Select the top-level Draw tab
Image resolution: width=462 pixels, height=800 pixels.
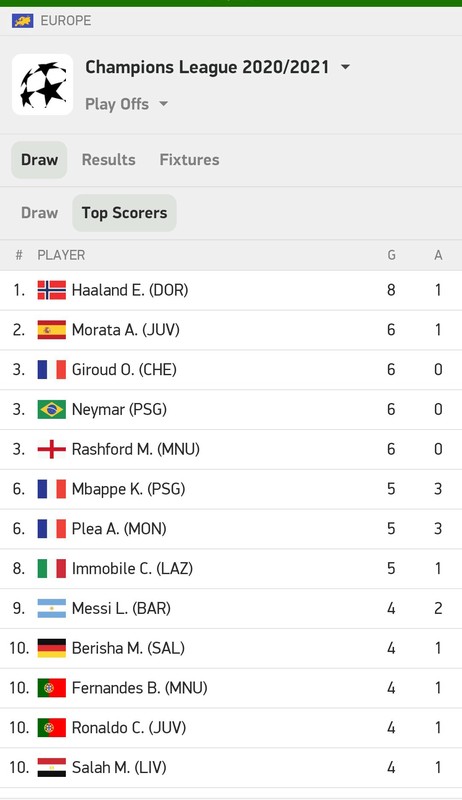point(39,160)
